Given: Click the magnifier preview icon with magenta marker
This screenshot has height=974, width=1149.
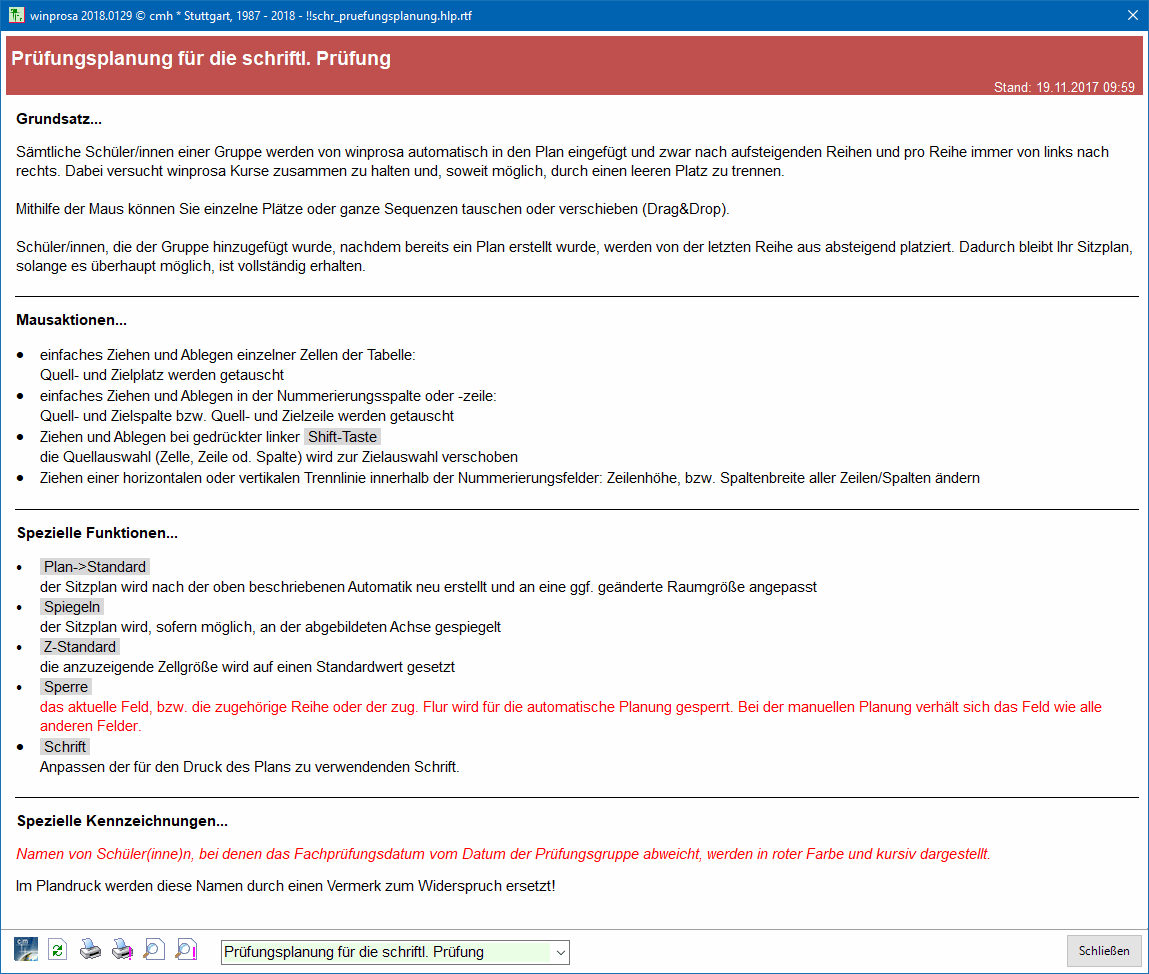Looking at the screenshot, I should coord(186,950).
